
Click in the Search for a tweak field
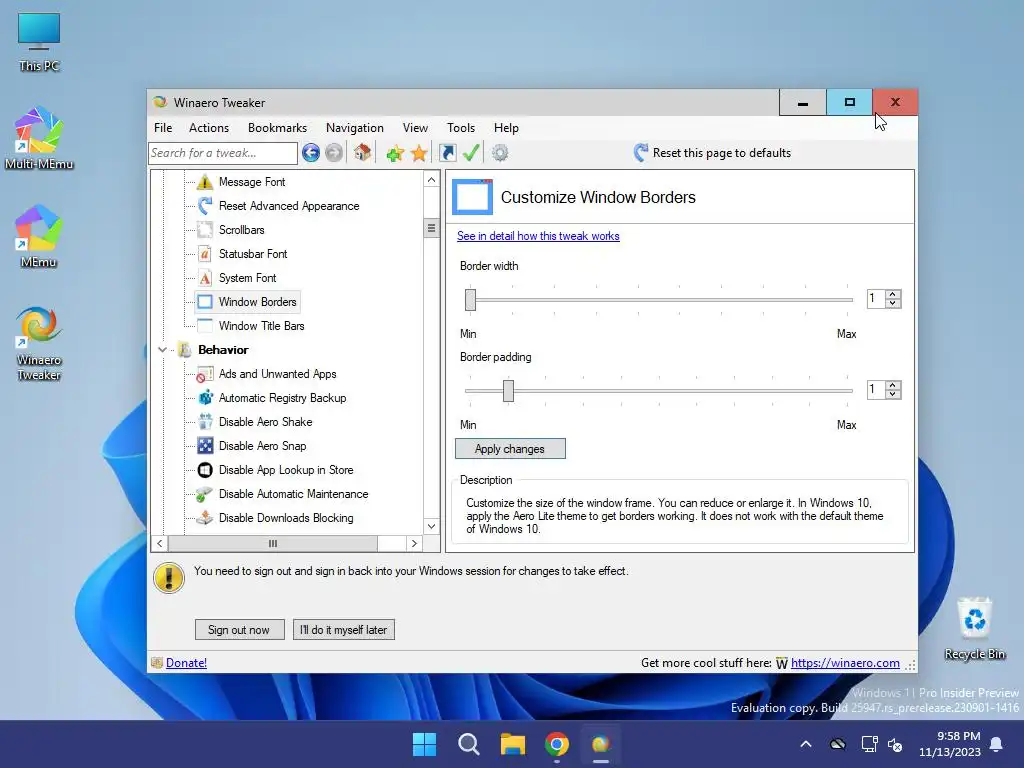(223, 153)
